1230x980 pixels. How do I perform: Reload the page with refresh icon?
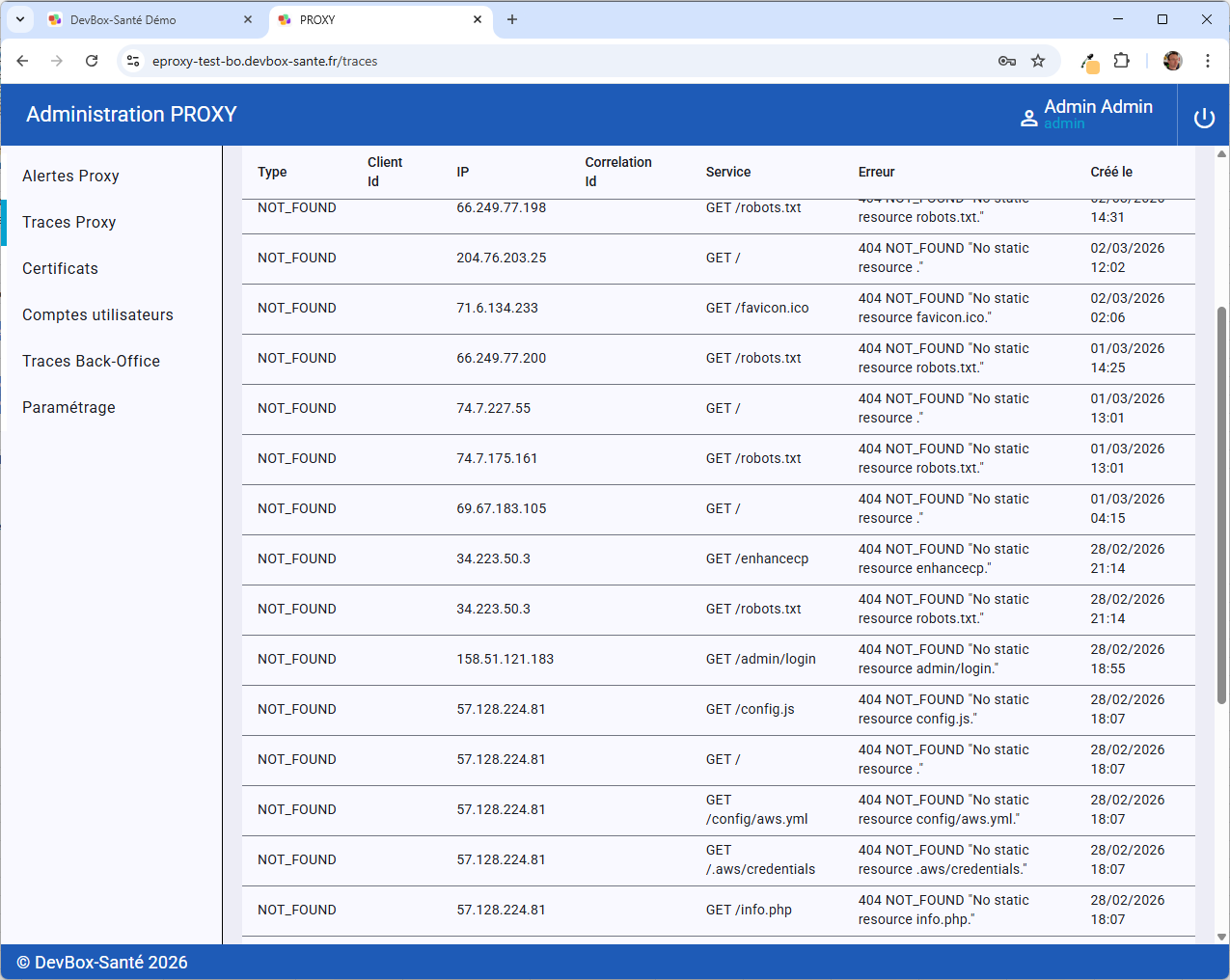coord(92,61)
